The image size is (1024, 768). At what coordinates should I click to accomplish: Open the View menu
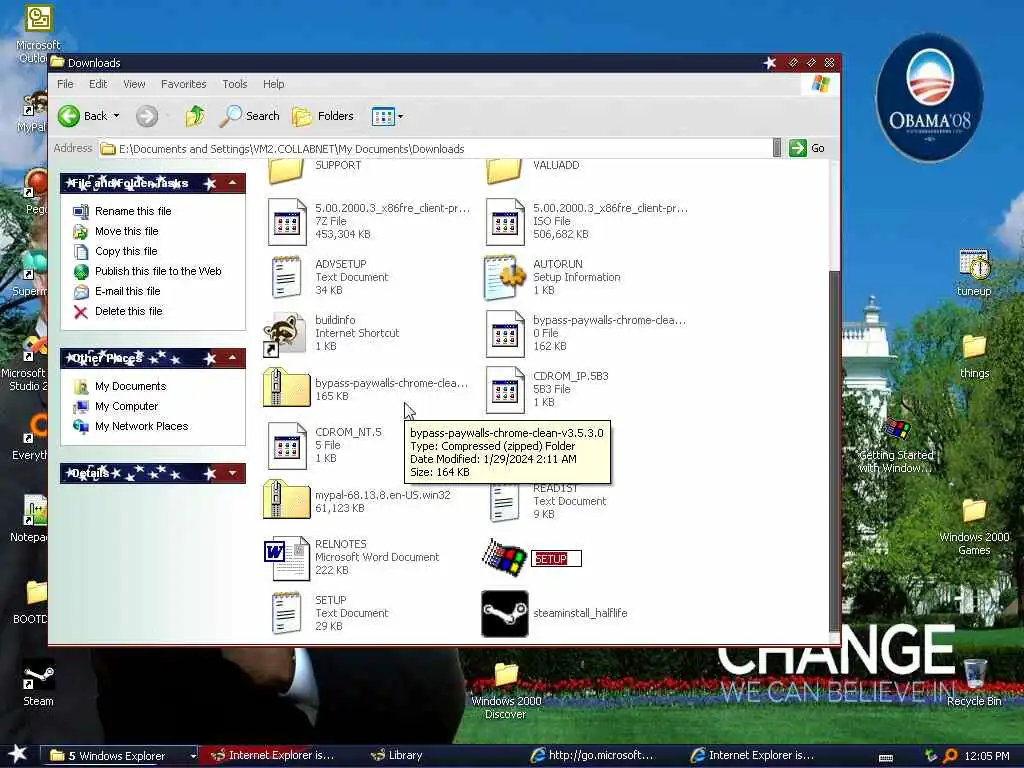[134, 84]
